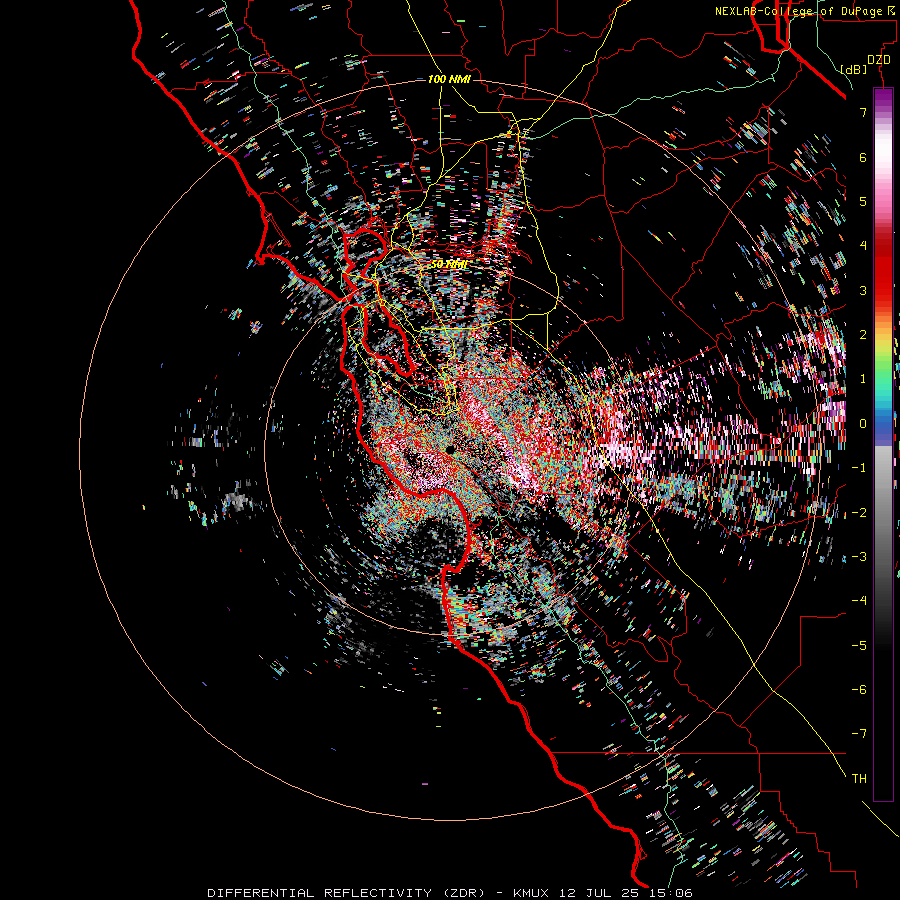The height and width of the screenshot is (900, 900).
Task: Click the ZDR color scale bar
Action: 883,444
